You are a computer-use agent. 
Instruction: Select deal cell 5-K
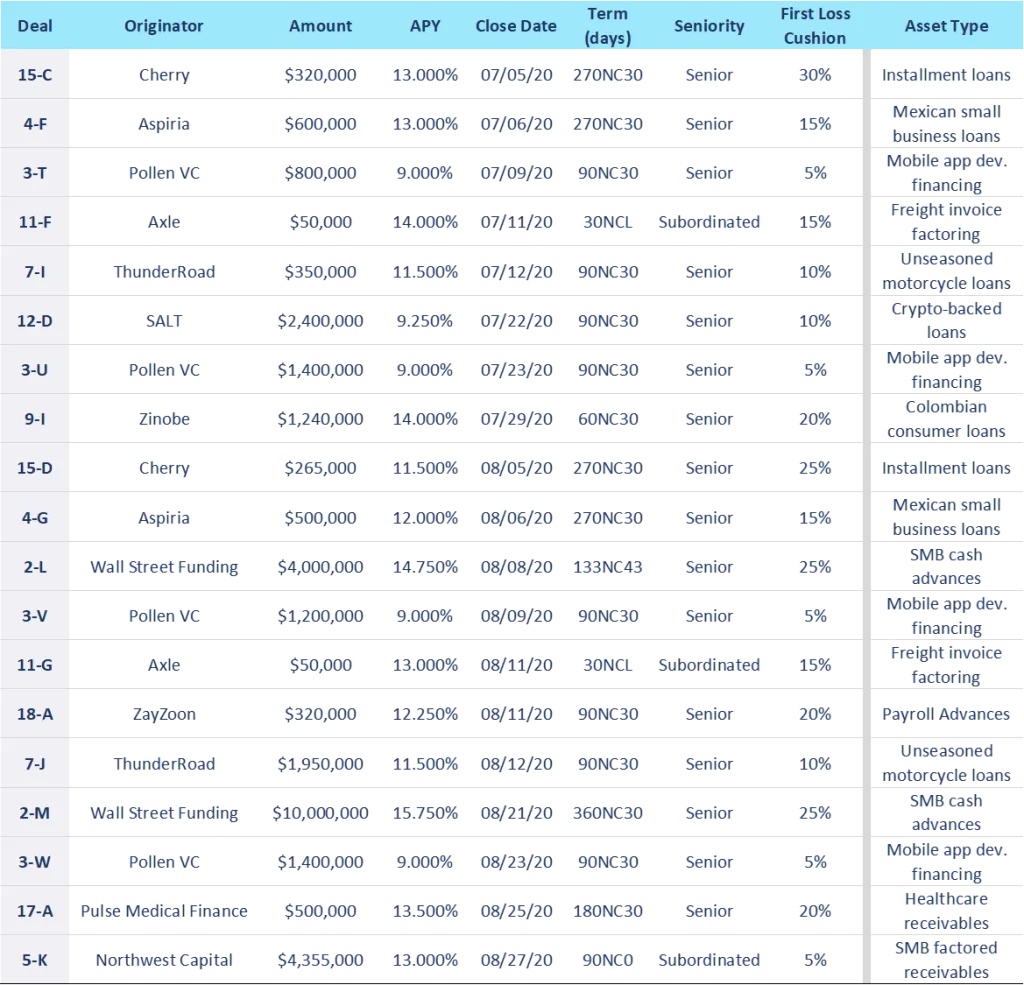(x=35, y=960)
